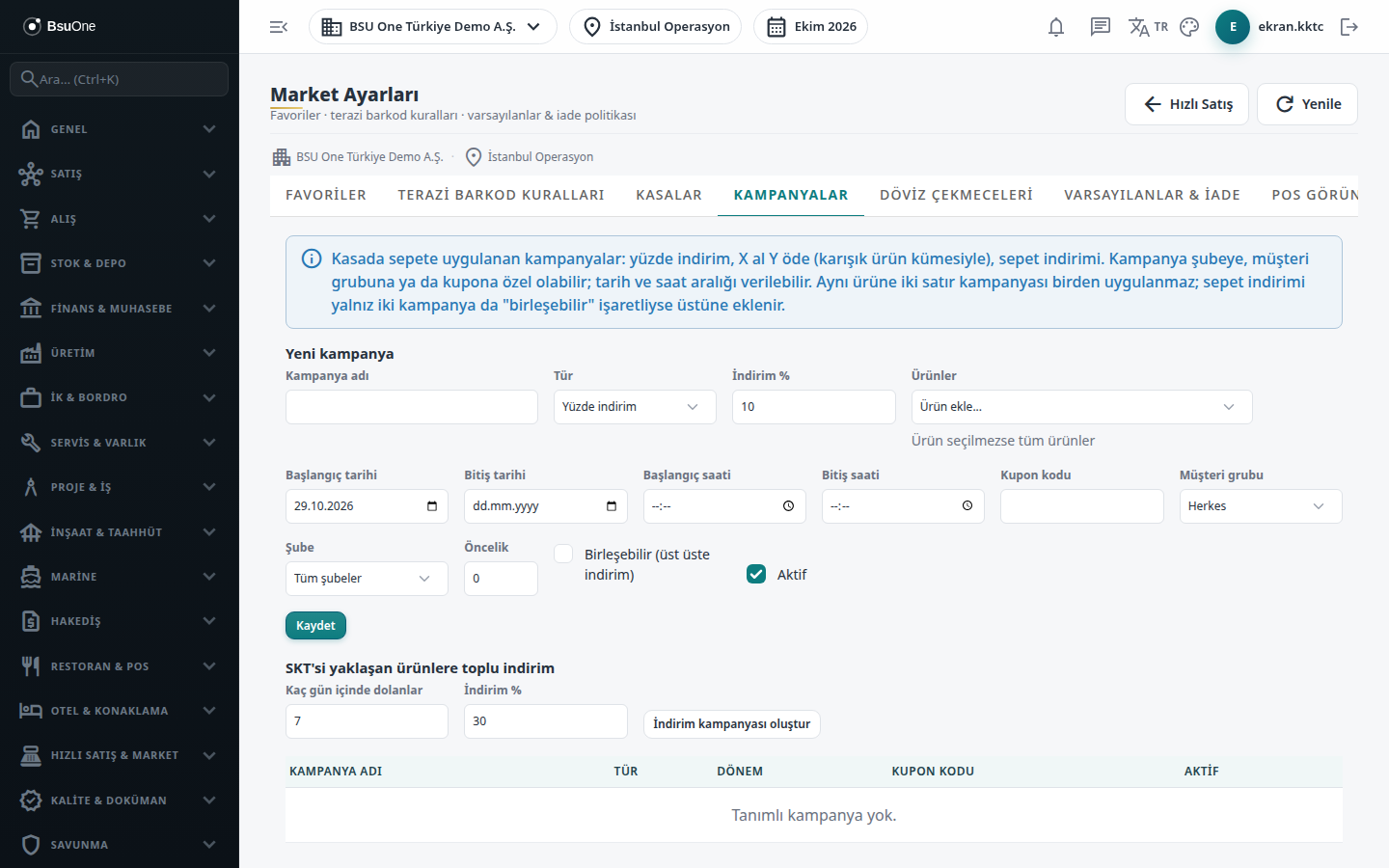Open the company selector BSU One Türkiye Demo
This screenshot has width=1389, height=868.
coord(432,27)
